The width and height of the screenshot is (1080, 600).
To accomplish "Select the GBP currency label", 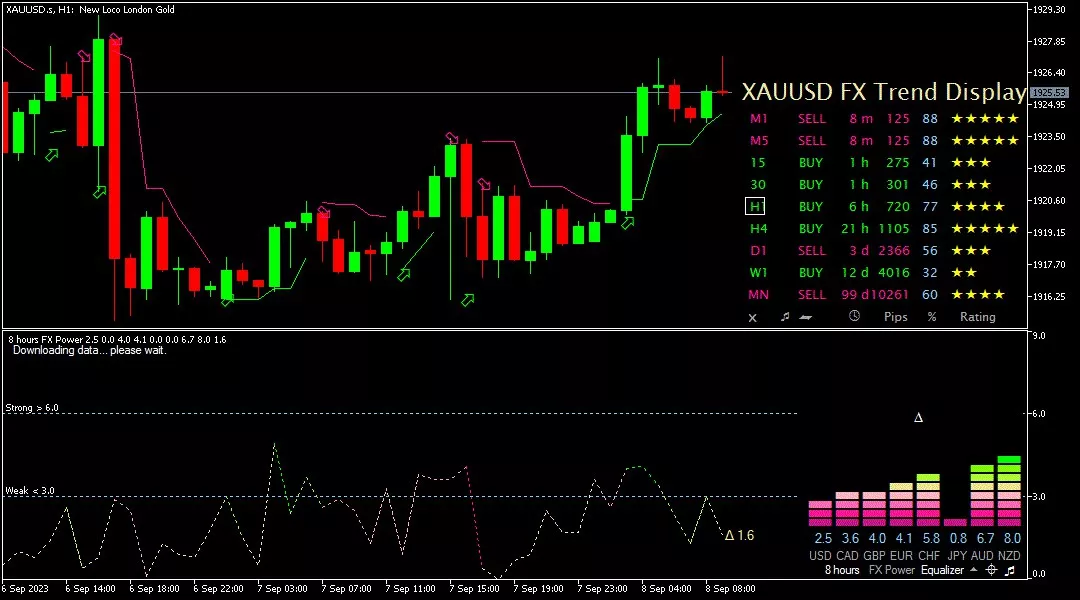I will point(874,556).
